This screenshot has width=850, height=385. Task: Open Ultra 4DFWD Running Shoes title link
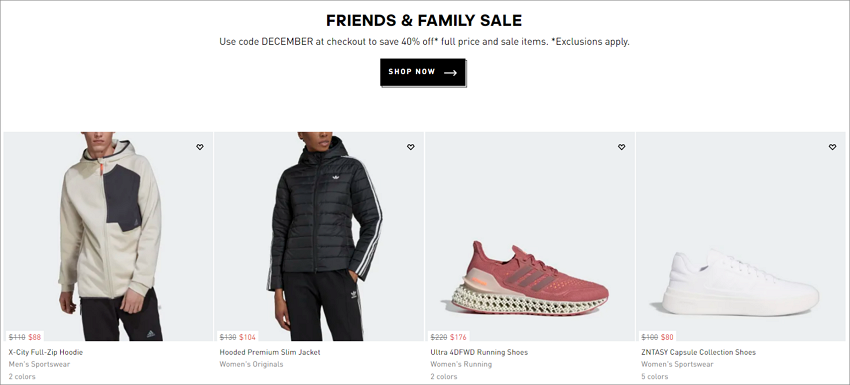coord(479,352)
